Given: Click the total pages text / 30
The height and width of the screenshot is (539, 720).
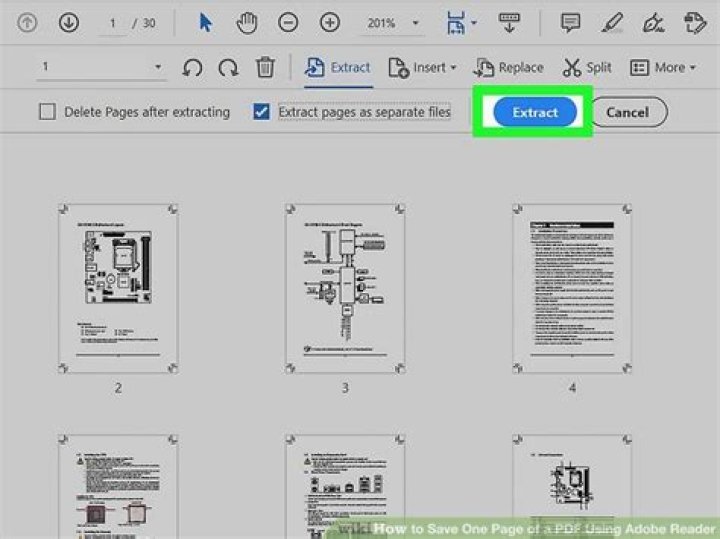Looking at the screenshot, I should 144,23.
